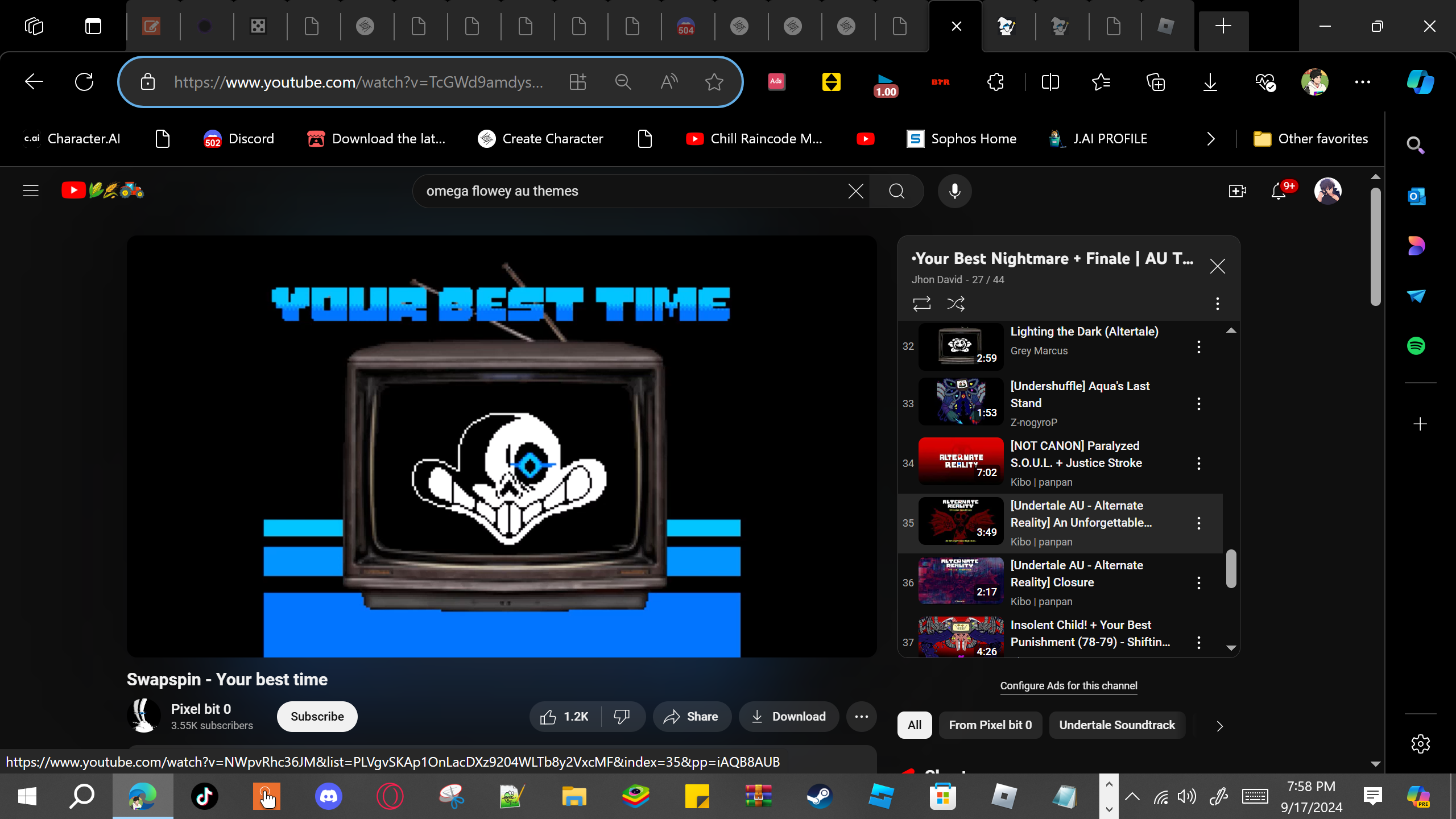Open the YouTube hamburger guide menu

31,191
